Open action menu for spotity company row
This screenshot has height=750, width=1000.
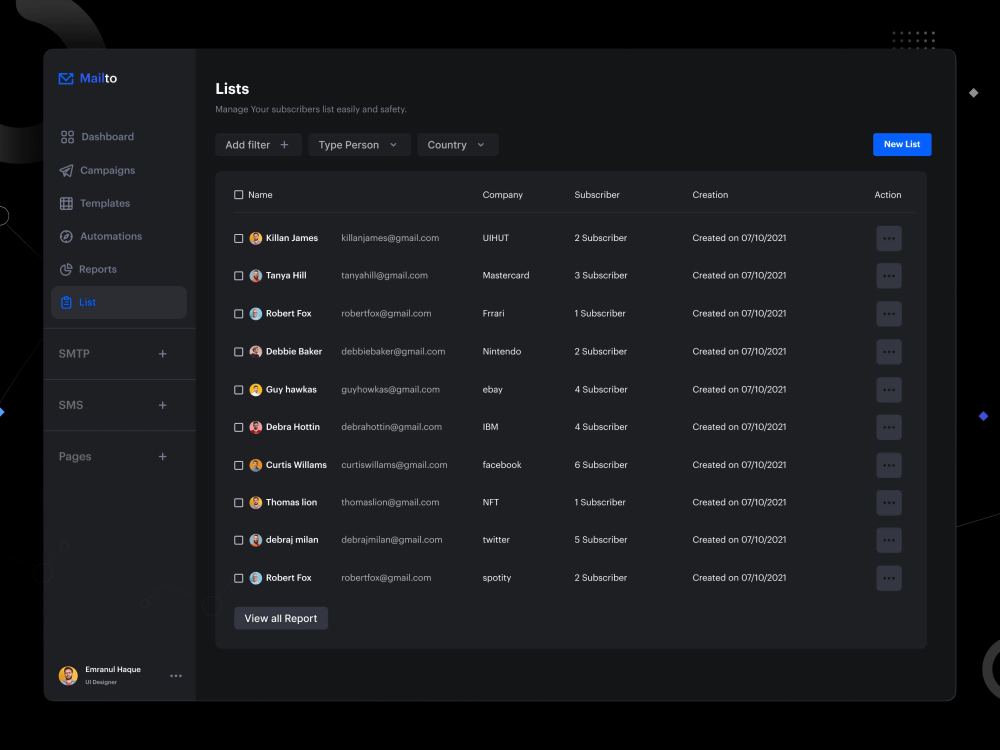(x=888, y=578)
